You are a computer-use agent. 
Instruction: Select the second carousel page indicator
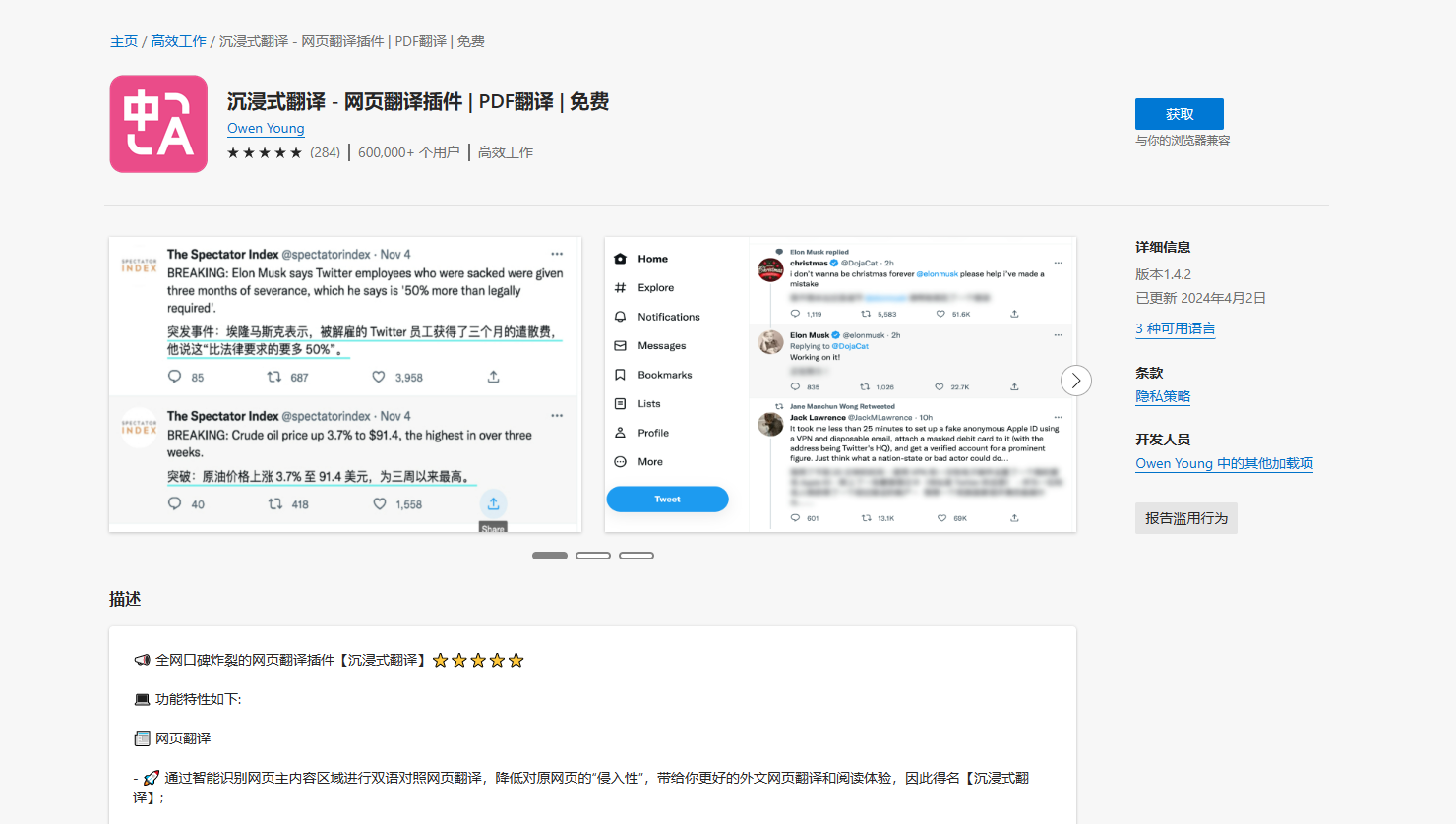pos(593,556)
